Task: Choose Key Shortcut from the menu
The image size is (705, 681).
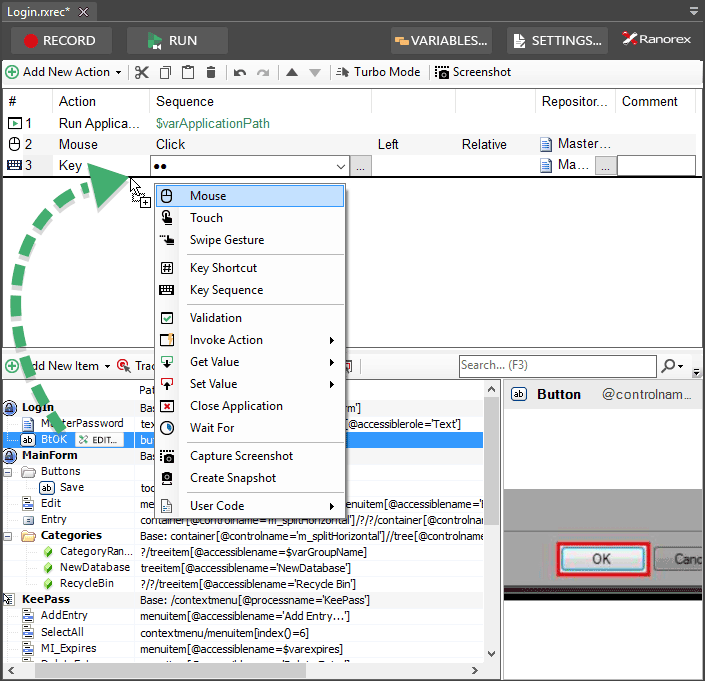Action: [250, 268]
